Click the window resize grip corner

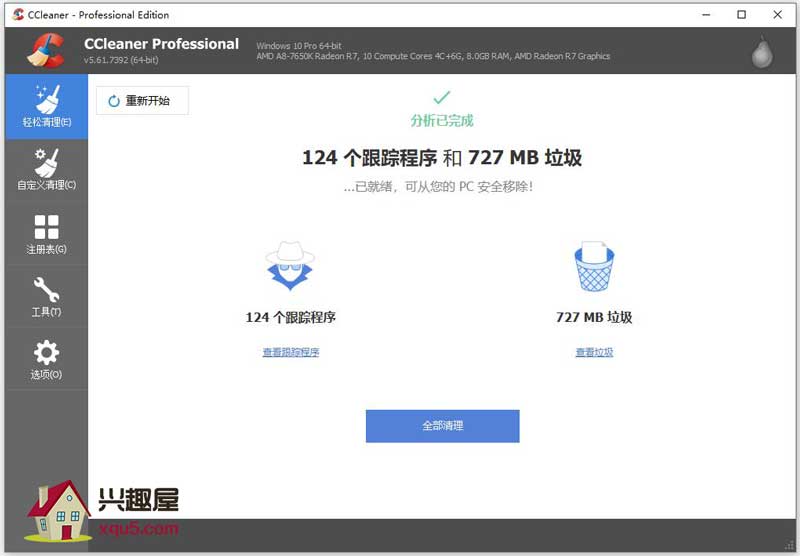[x=789, y=545]
